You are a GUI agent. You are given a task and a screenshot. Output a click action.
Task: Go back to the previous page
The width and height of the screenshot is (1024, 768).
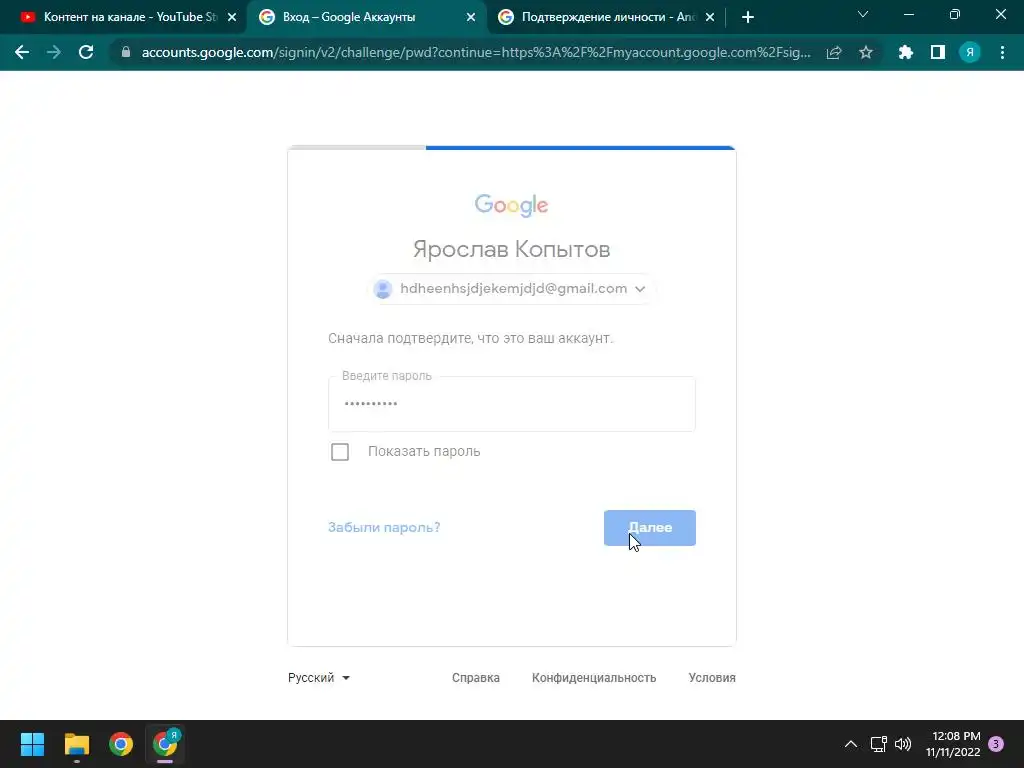[22, 52]
